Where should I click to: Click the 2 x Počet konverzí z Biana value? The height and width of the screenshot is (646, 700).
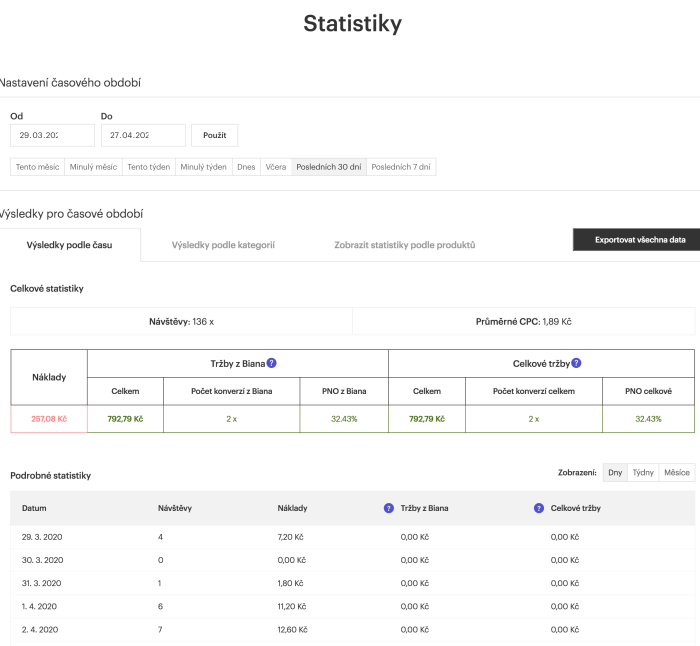click(232, 419)
